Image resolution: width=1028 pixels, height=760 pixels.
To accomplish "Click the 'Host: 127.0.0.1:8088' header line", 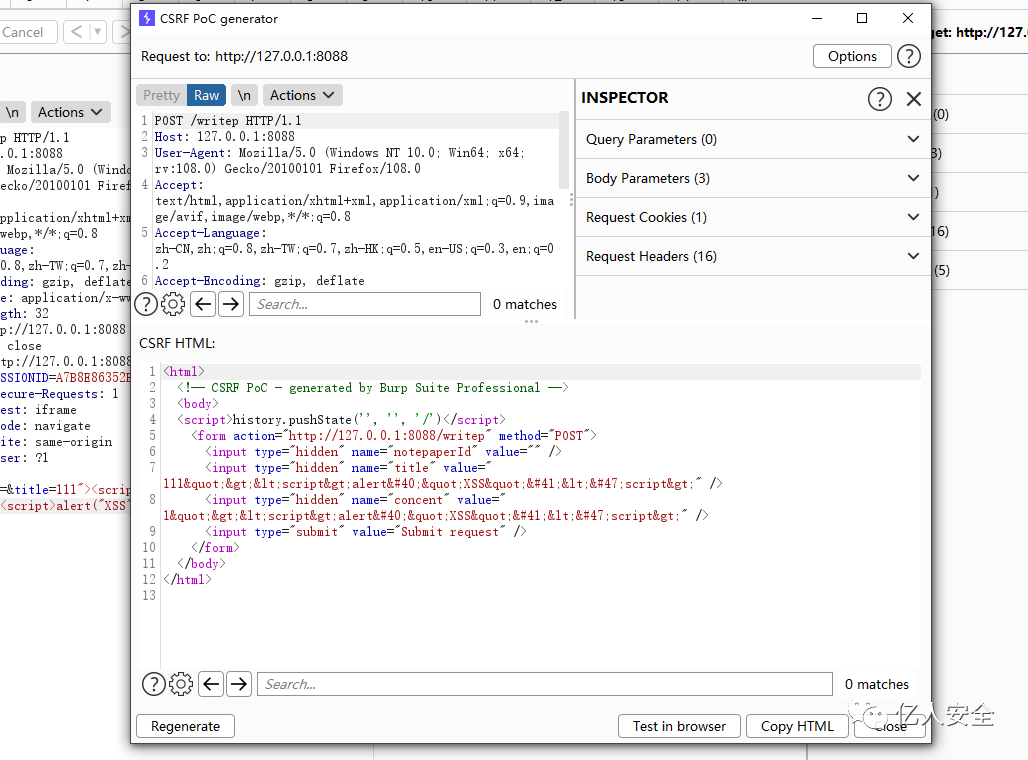I will click(225, 136).
